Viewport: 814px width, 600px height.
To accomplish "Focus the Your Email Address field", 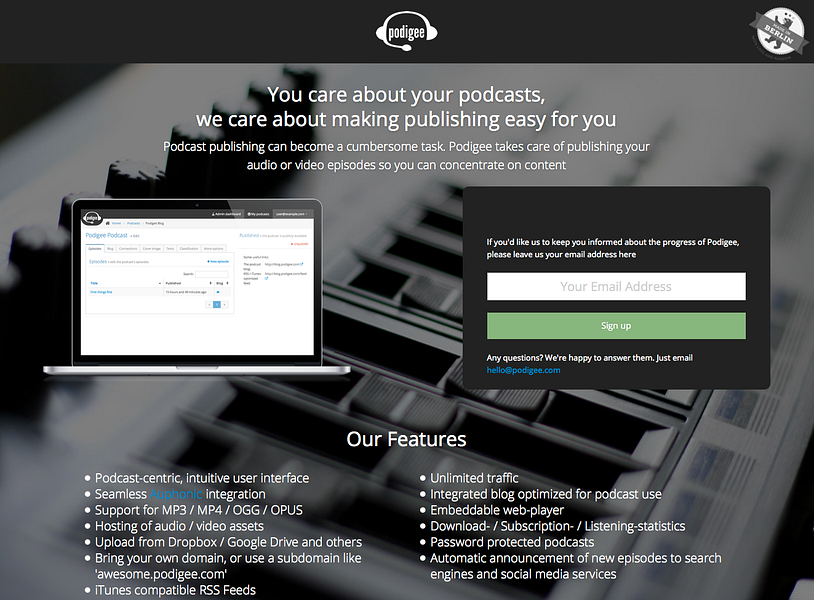I will pyautogui.click(x=616, y=287).
